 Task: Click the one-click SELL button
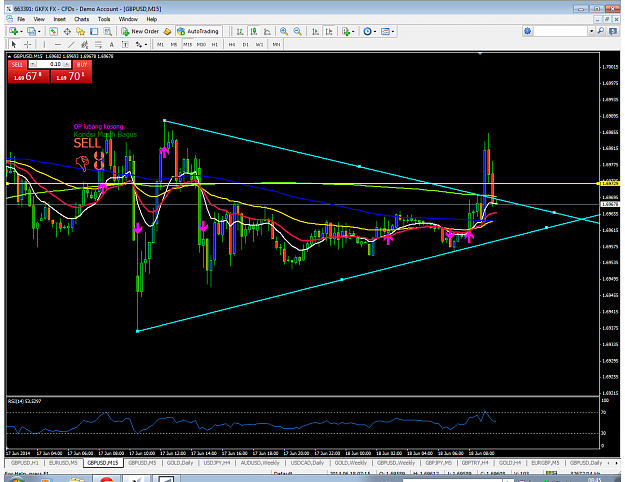pos(17,65)
